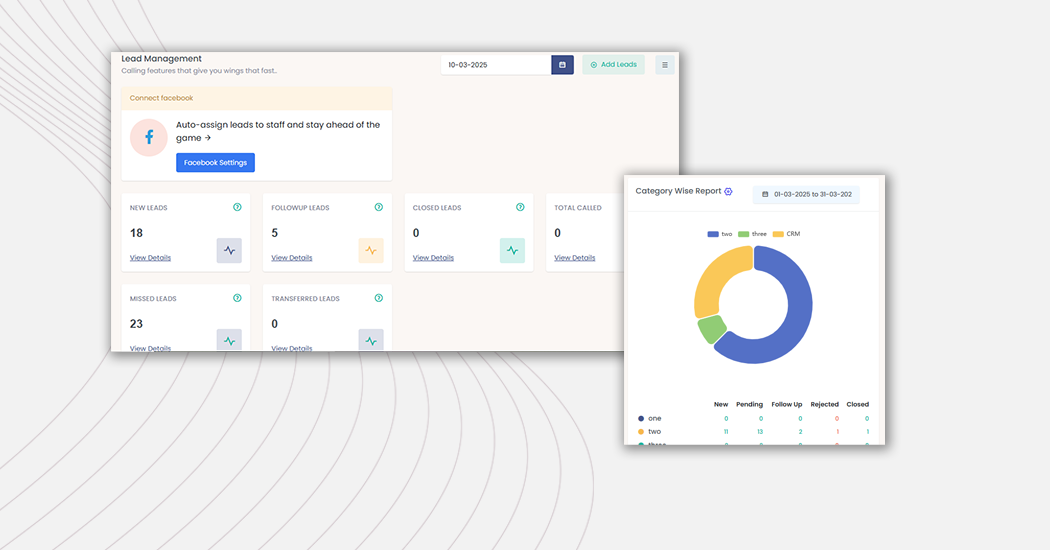Click the Connect facebook banner text

tap(161, 98)
